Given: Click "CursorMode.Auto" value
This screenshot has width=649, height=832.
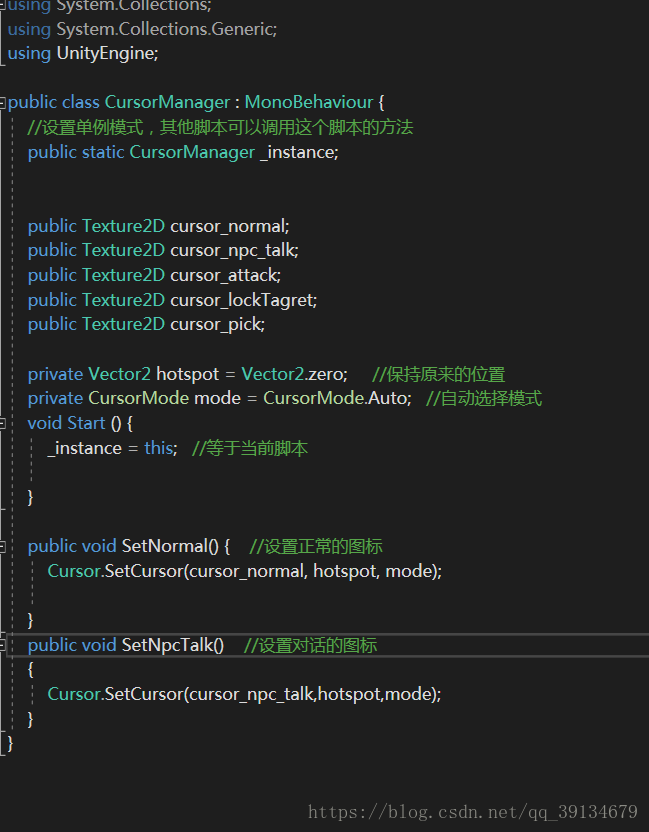Looking at the screenshot, I should coord(335,398).
